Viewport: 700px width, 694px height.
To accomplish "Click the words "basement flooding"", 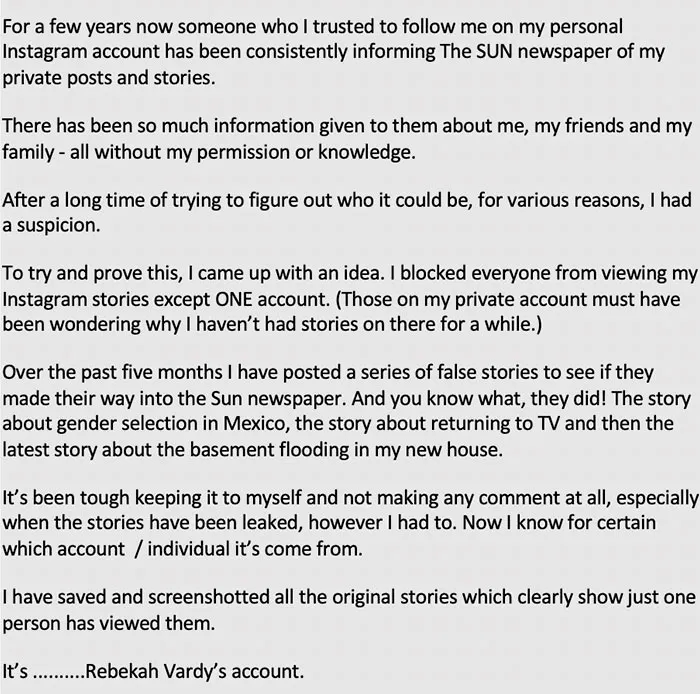I will [x=269, y=449].
